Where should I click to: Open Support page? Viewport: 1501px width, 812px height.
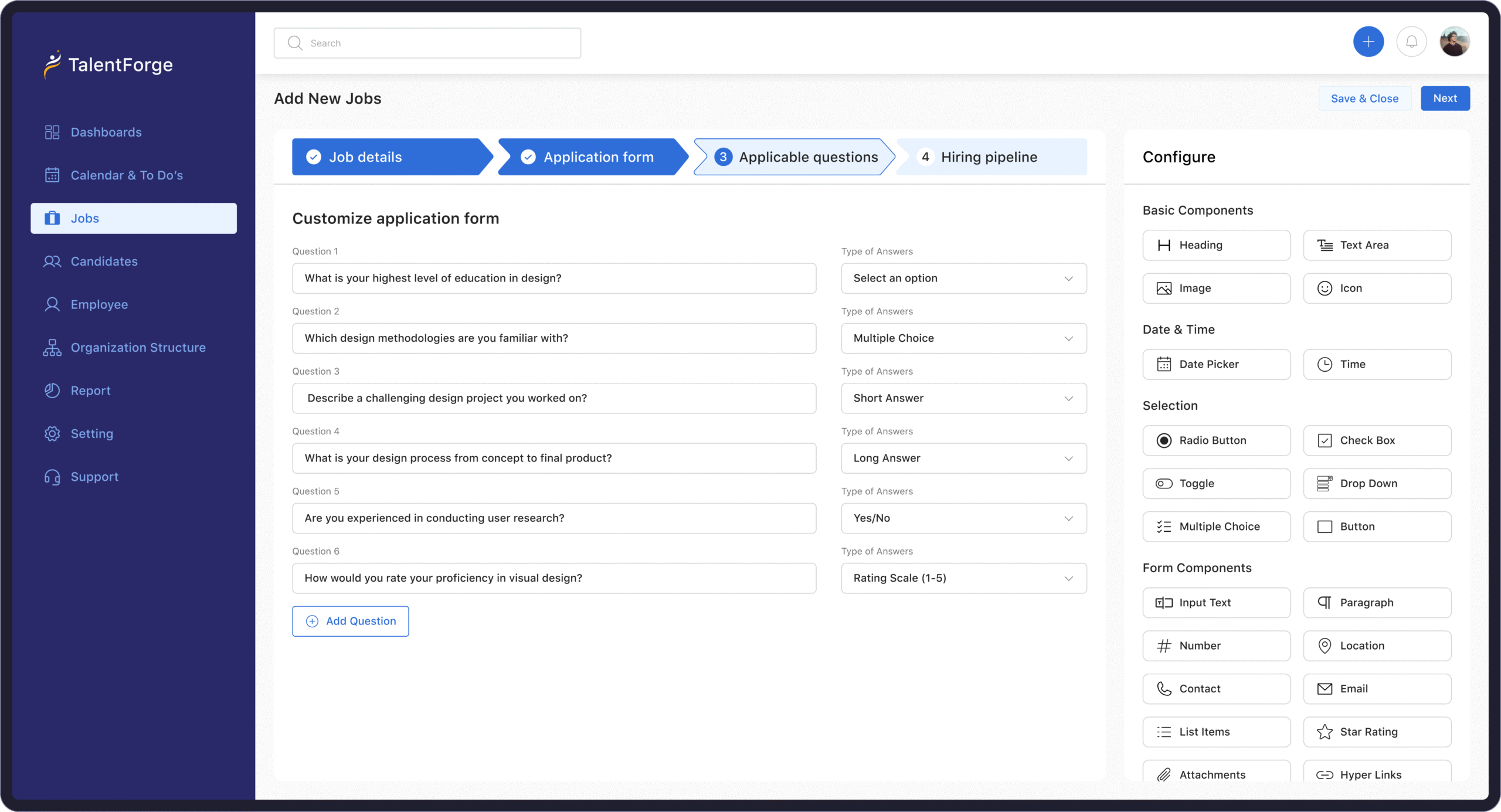(134, 477)
